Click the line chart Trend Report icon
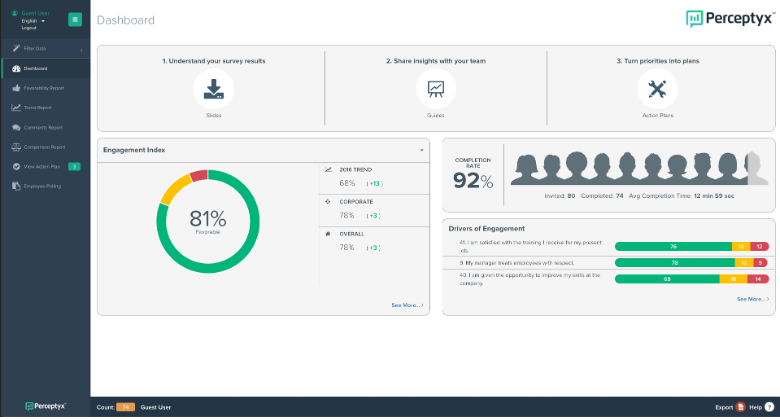 (x=16, y=107)
